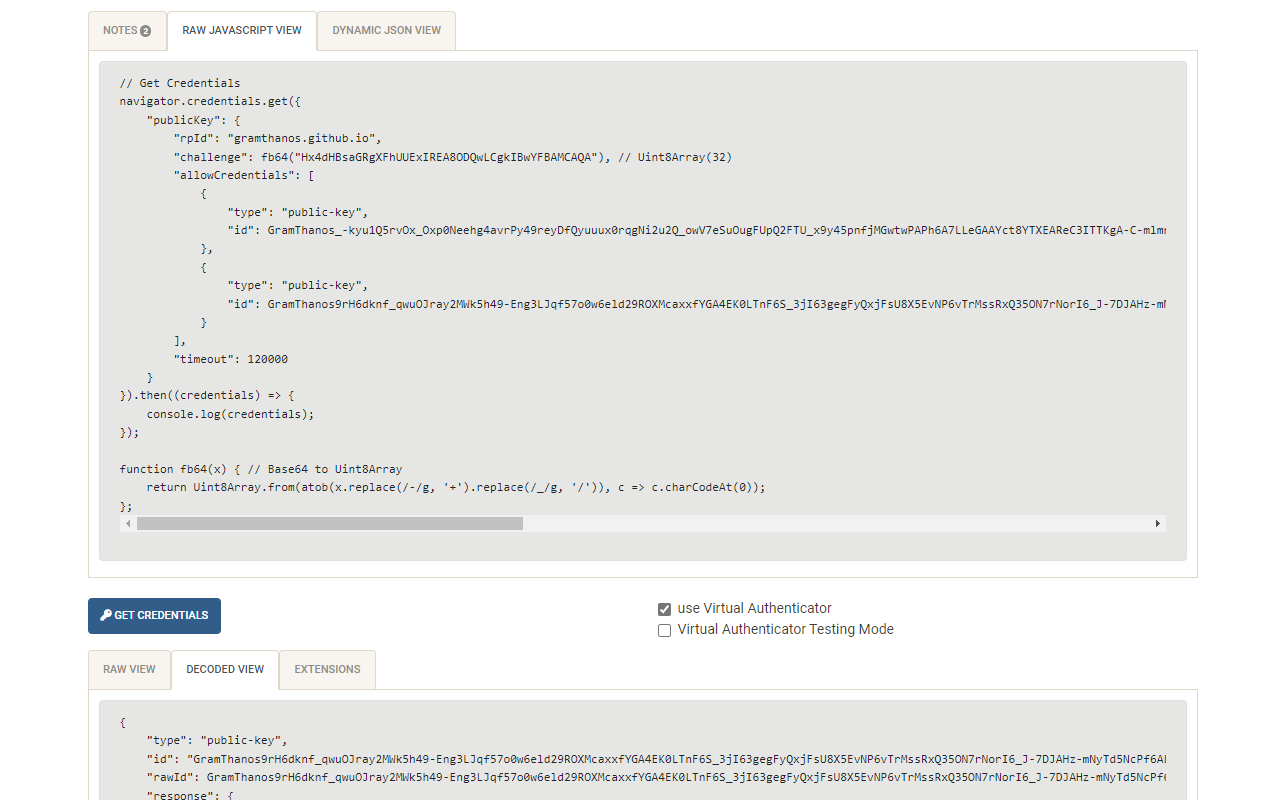The width and height of the screenshot is (1280, 800).
Task: Click the rawId line in decoded output
Action: [656, 777]
